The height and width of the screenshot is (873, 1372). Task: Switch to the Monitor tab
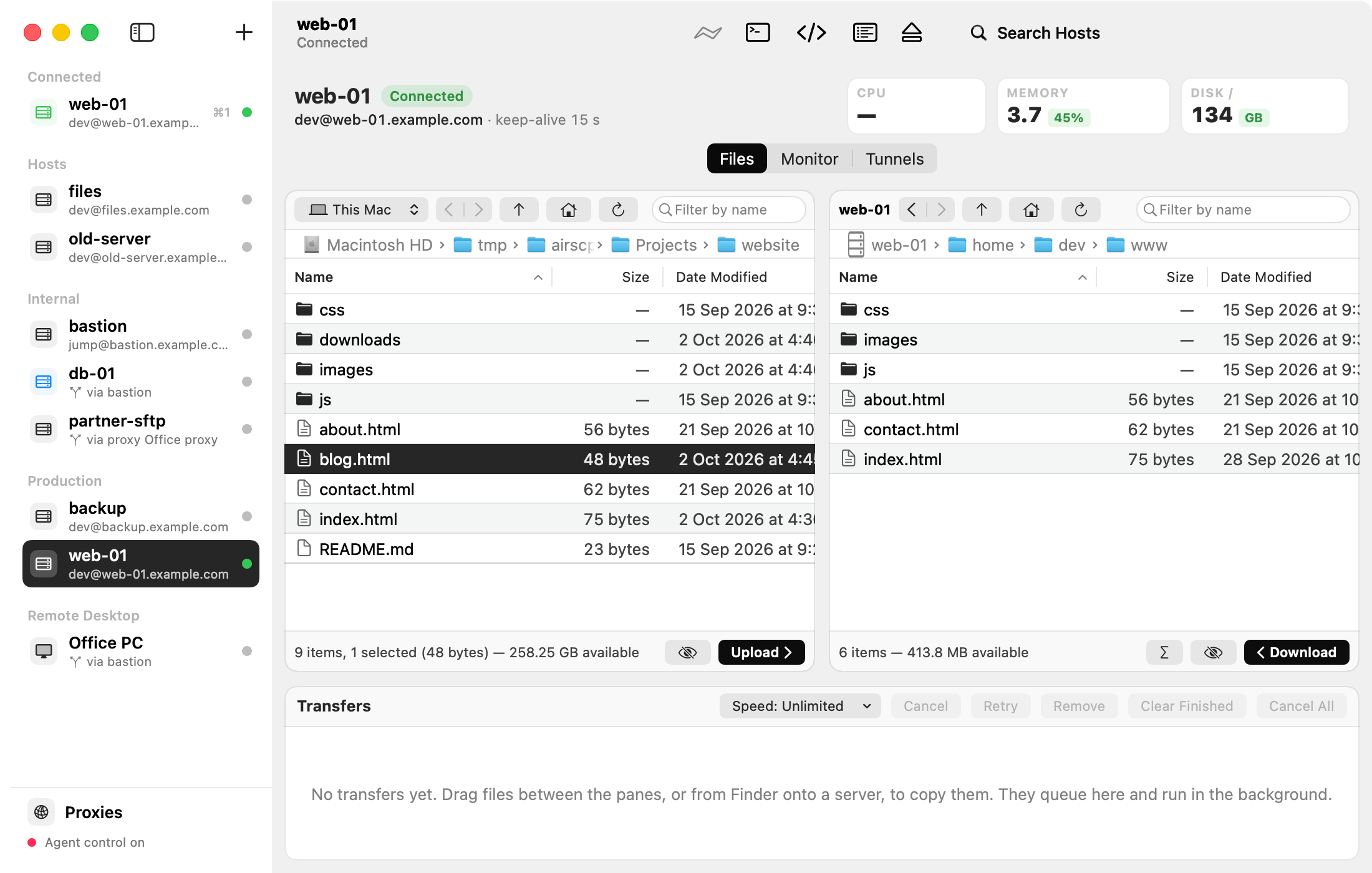pyautogui.click(x=809, y=158)
